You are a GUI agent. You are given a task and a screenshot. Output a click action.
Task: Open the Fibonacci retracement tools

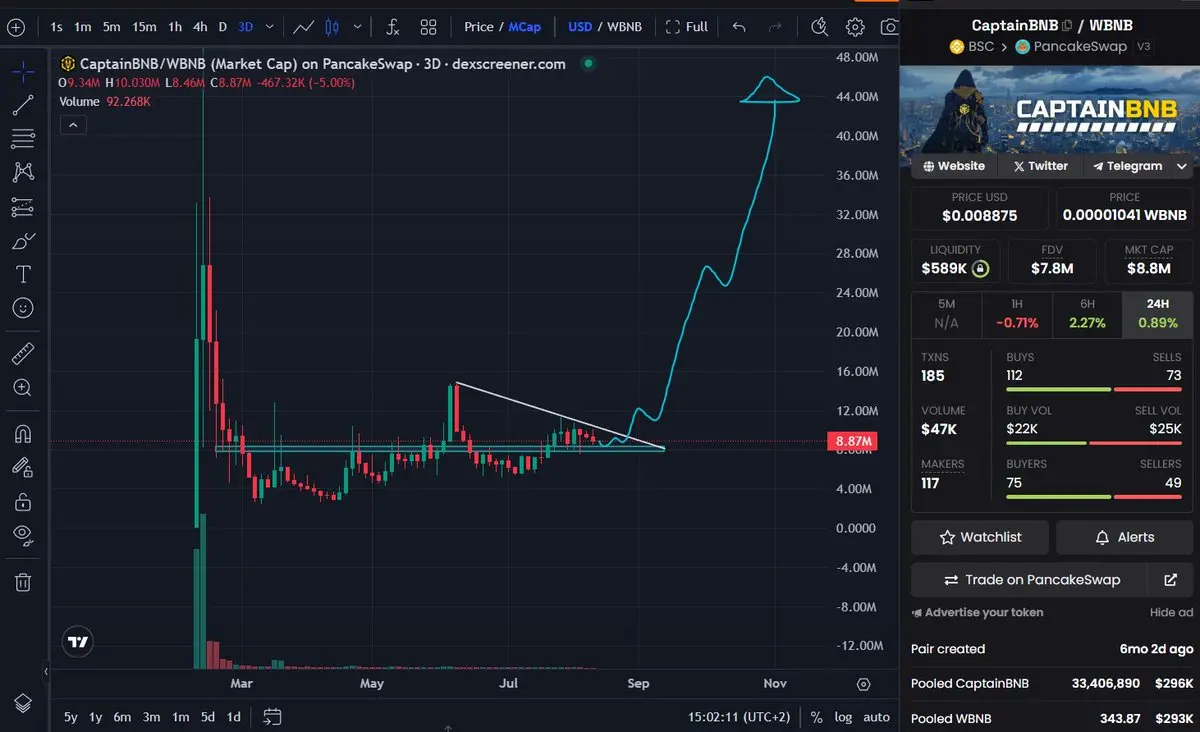pos(23,138)
